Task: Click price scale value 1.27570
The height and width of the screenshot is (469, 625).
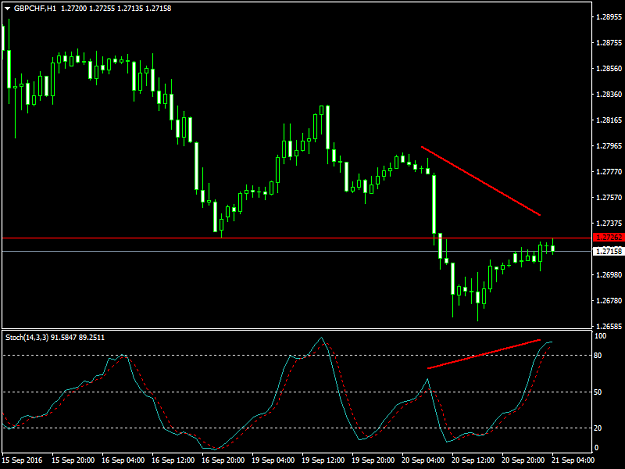Action: point(609,198)
